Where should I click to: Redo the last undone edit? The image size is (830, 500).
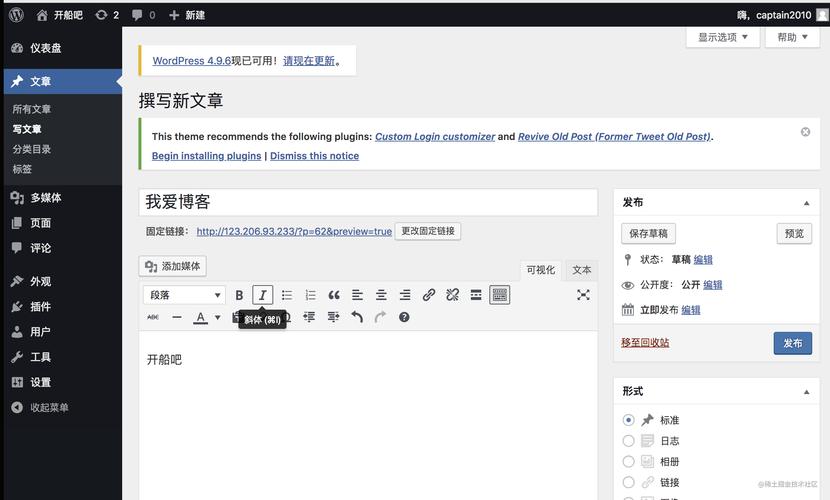point(380,317)
